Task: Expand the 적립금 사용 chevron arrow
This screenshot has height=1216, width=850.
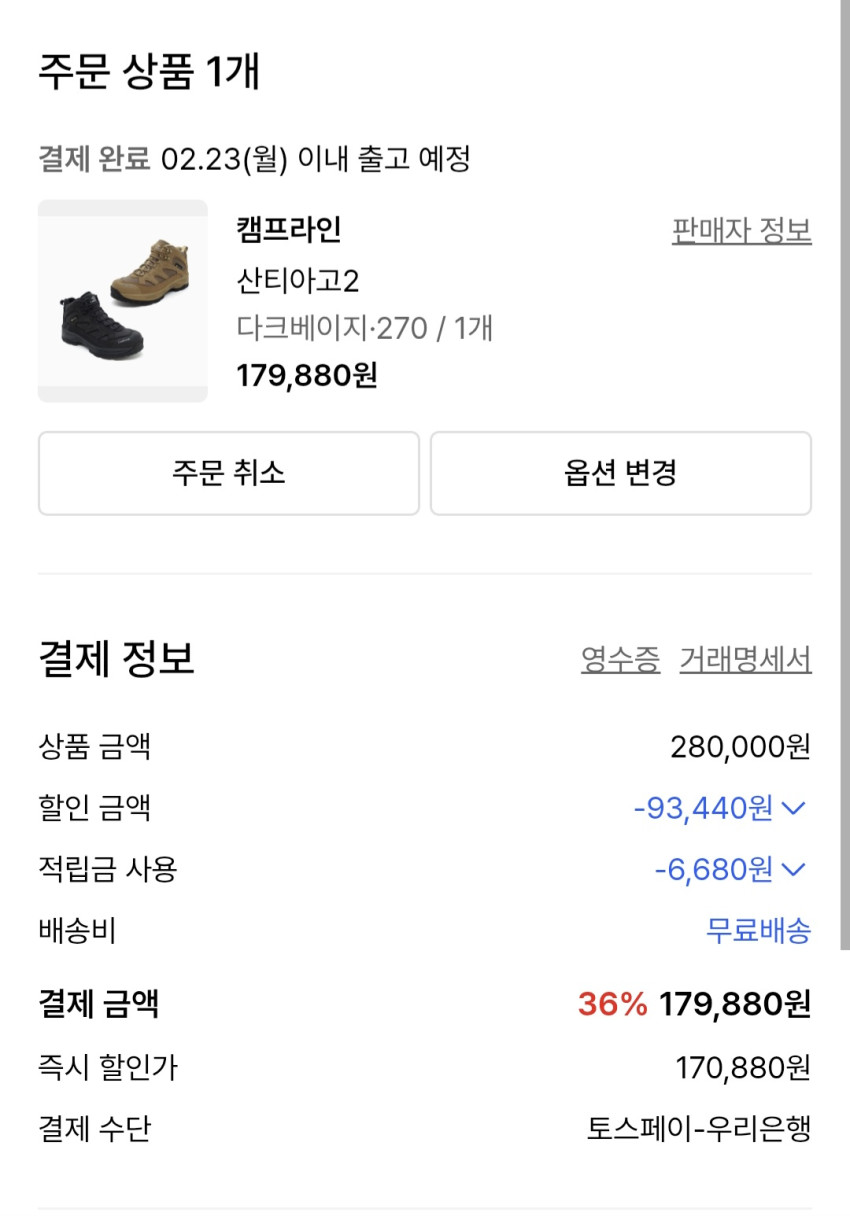Action: [793, 870]
